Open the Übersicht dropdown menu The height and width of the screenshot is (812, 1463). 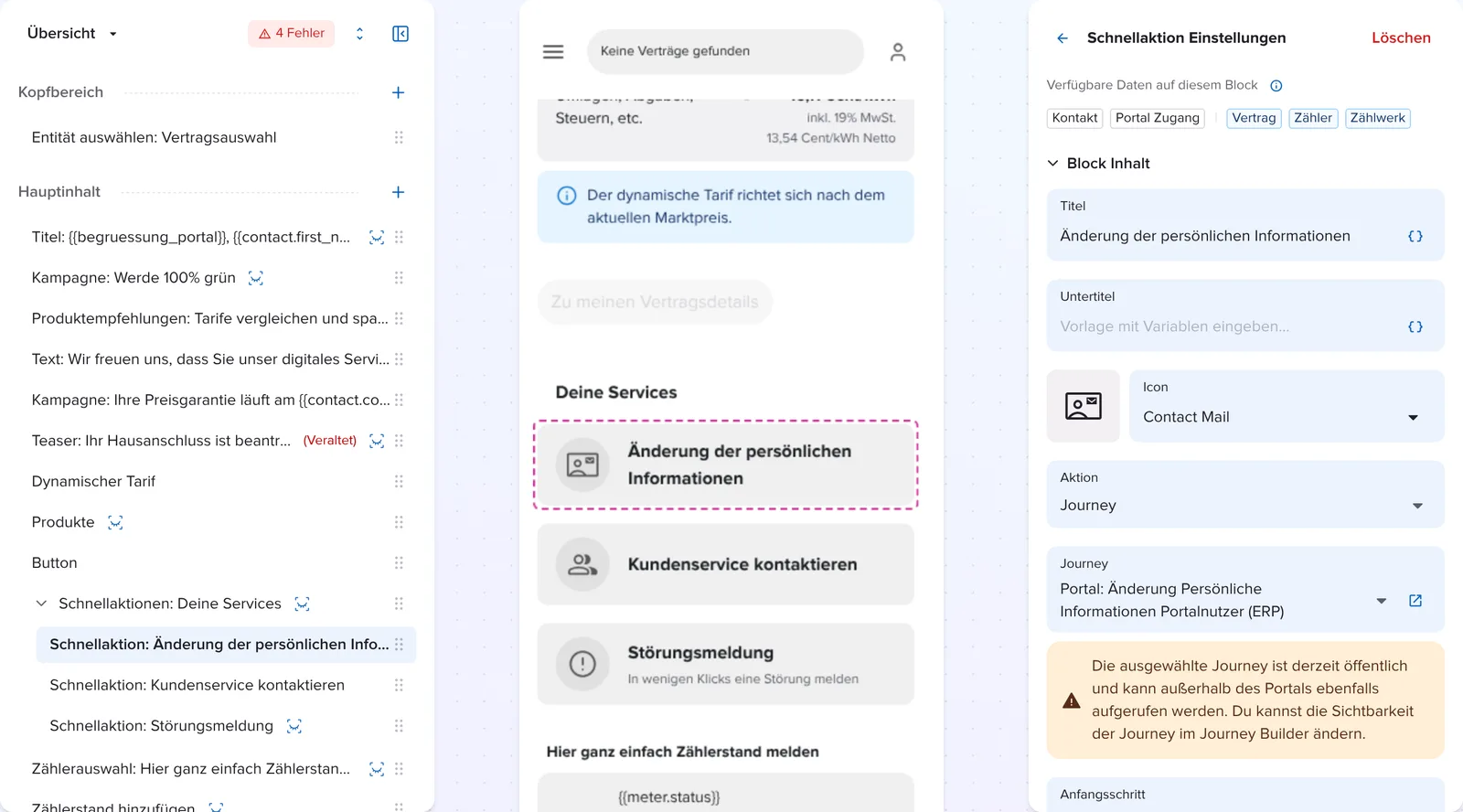click(72, 34)
